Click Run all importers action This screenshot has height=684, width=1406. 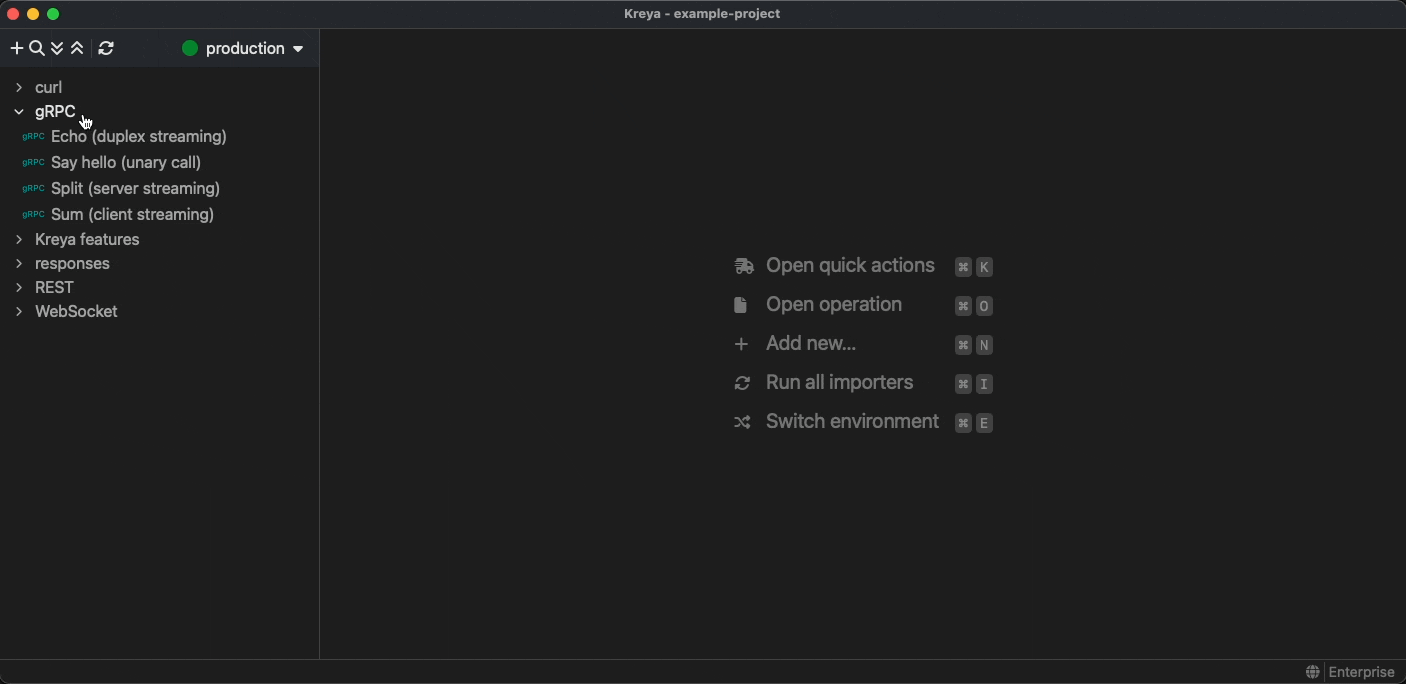pyautogui.click(x=839, y=383)
